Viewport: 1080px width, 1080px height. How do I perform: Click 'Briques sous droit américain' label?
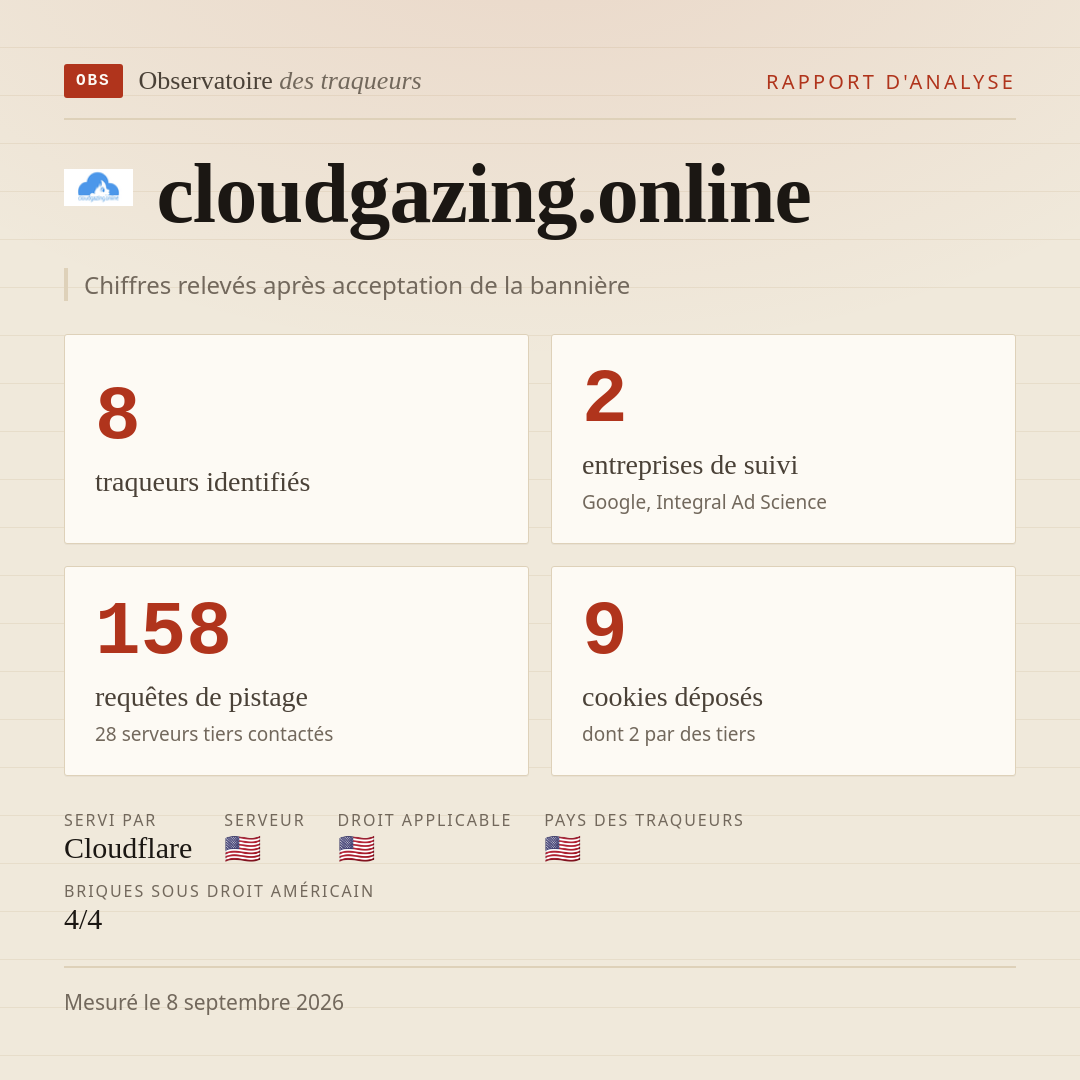(x=219, y=891)
